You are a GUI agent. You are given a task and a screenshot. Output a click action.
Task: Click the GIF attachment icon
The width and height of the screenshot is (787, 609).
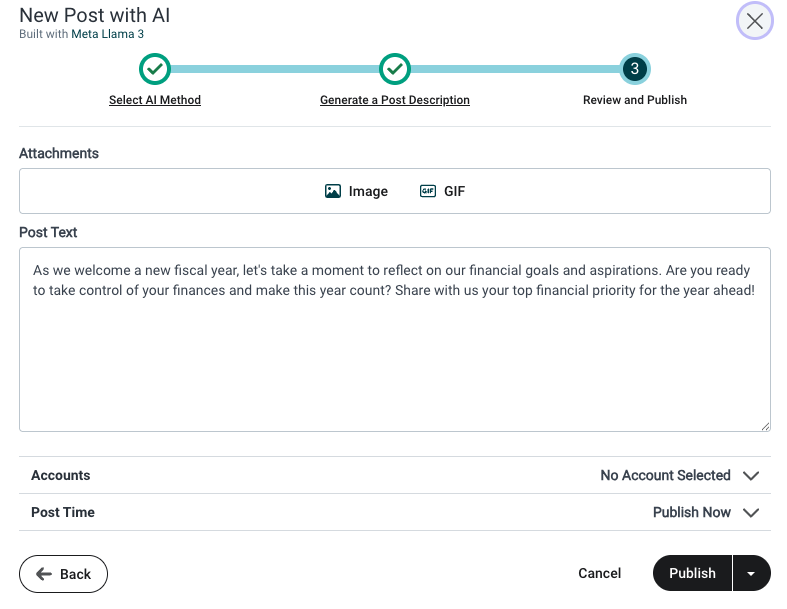point(428,191)
